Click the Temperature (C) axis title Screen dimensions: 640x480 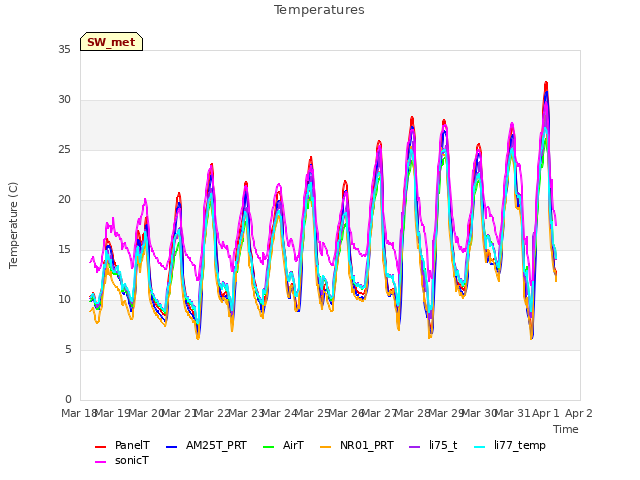click(x=13, y=225)
